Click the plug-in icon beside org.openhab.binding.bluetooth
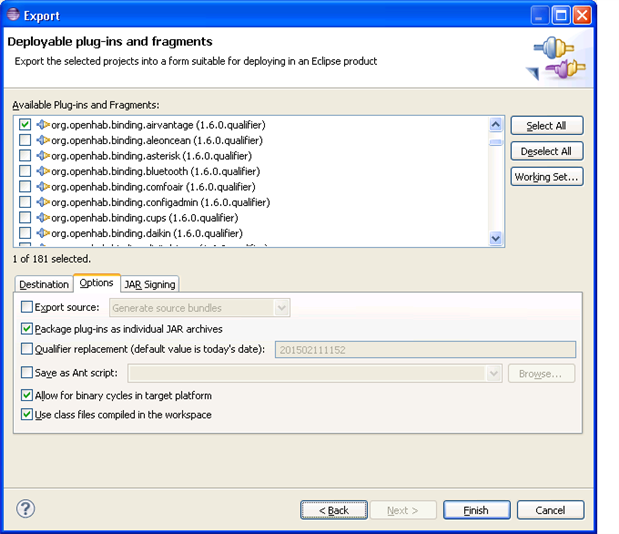The height and width of the screenshot is (534, 619). tap(43, 171)
